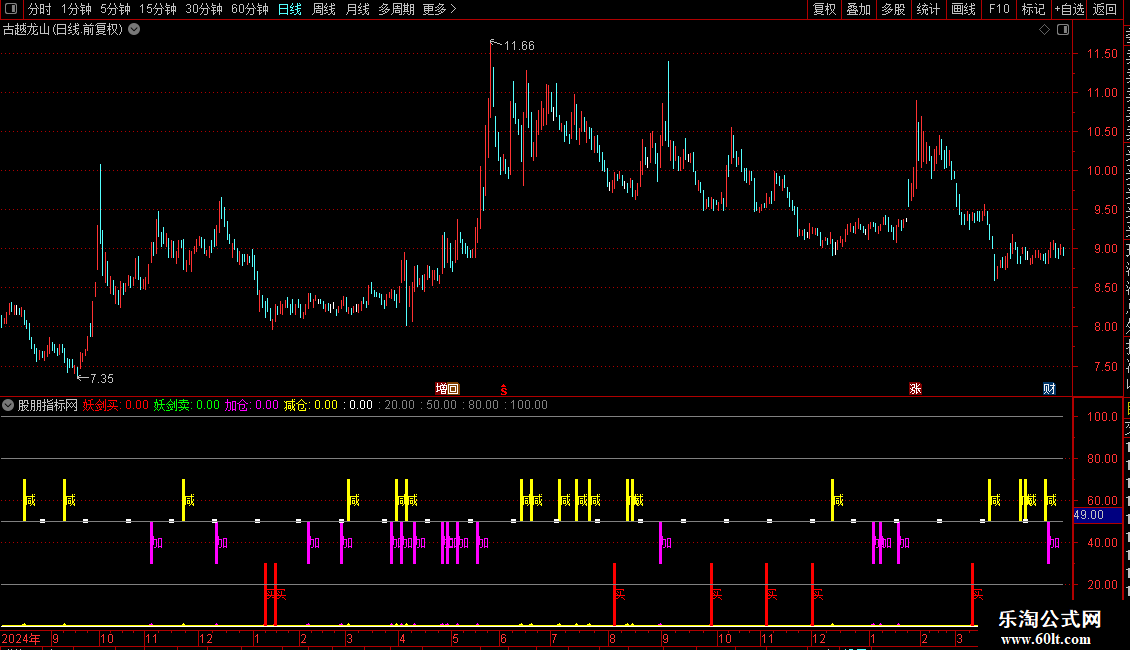
Task: Click the 涨 event marker
Action: pyautogui.click(x=915, y=388)
